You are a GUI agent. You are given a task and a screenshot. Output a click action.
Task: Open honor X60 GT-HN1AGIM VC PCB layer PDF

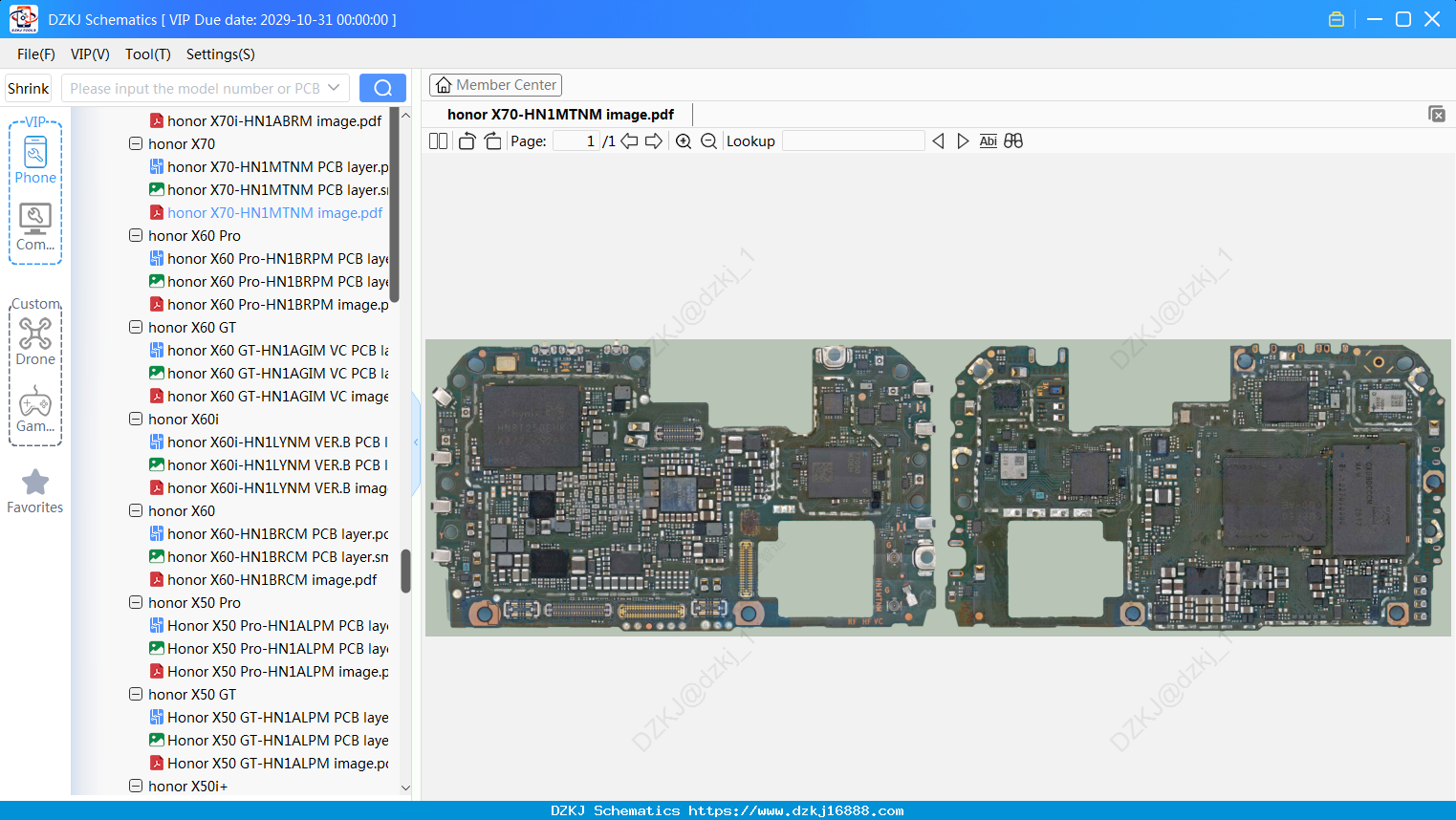click(270, 351)
